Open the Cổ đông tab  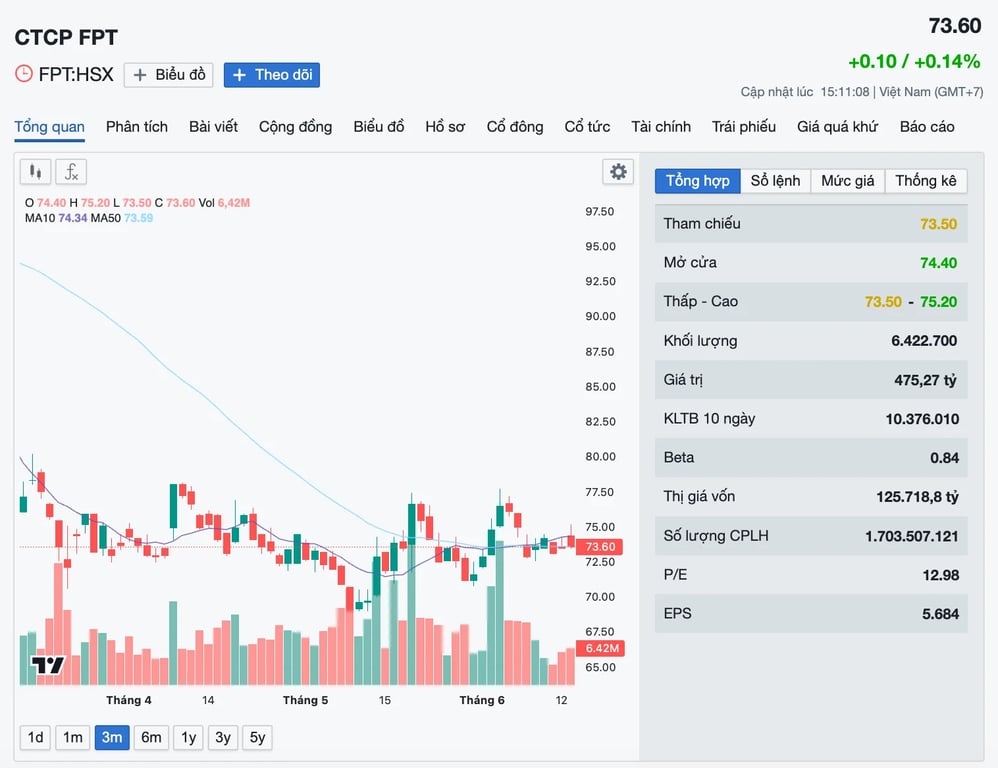coord(515,127)
